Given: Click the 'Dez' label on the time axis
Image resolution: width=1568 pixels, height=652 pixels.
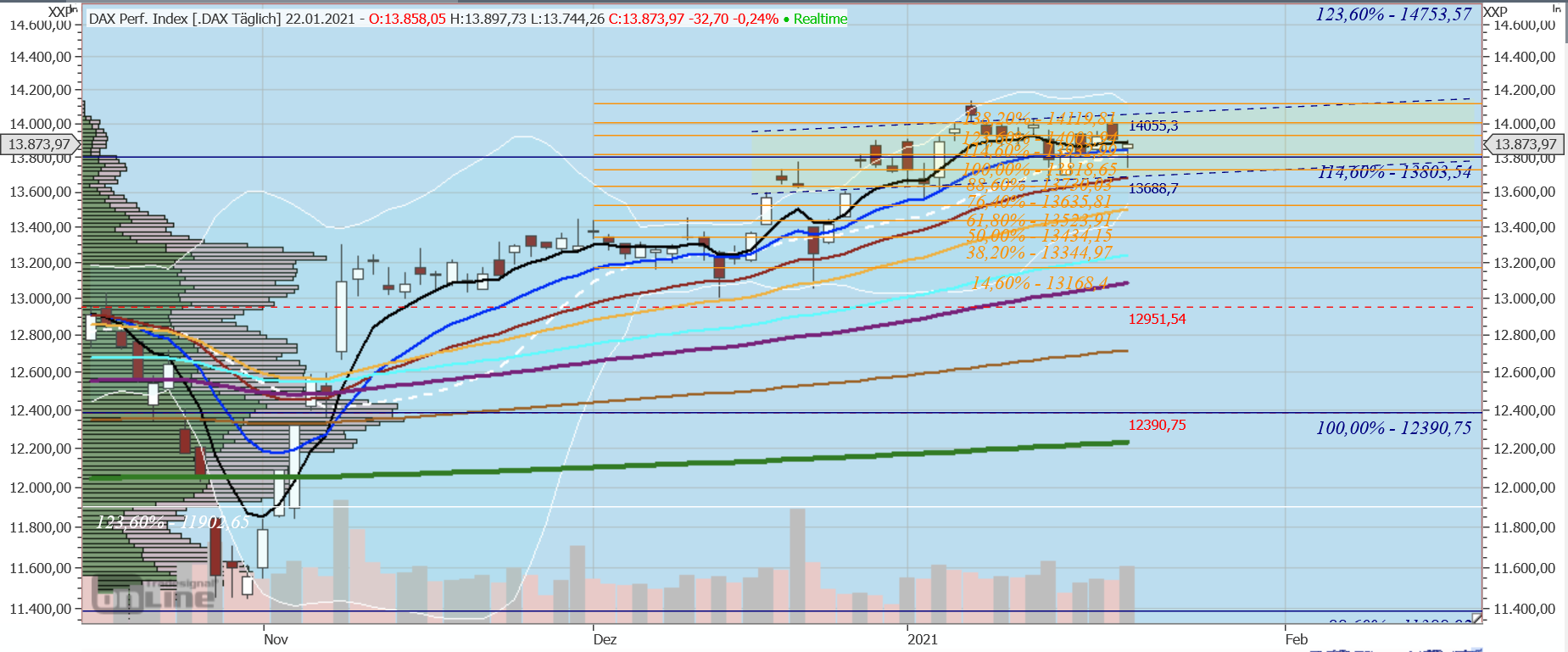Looking at the screenshot, I should (x=605, y=639).
